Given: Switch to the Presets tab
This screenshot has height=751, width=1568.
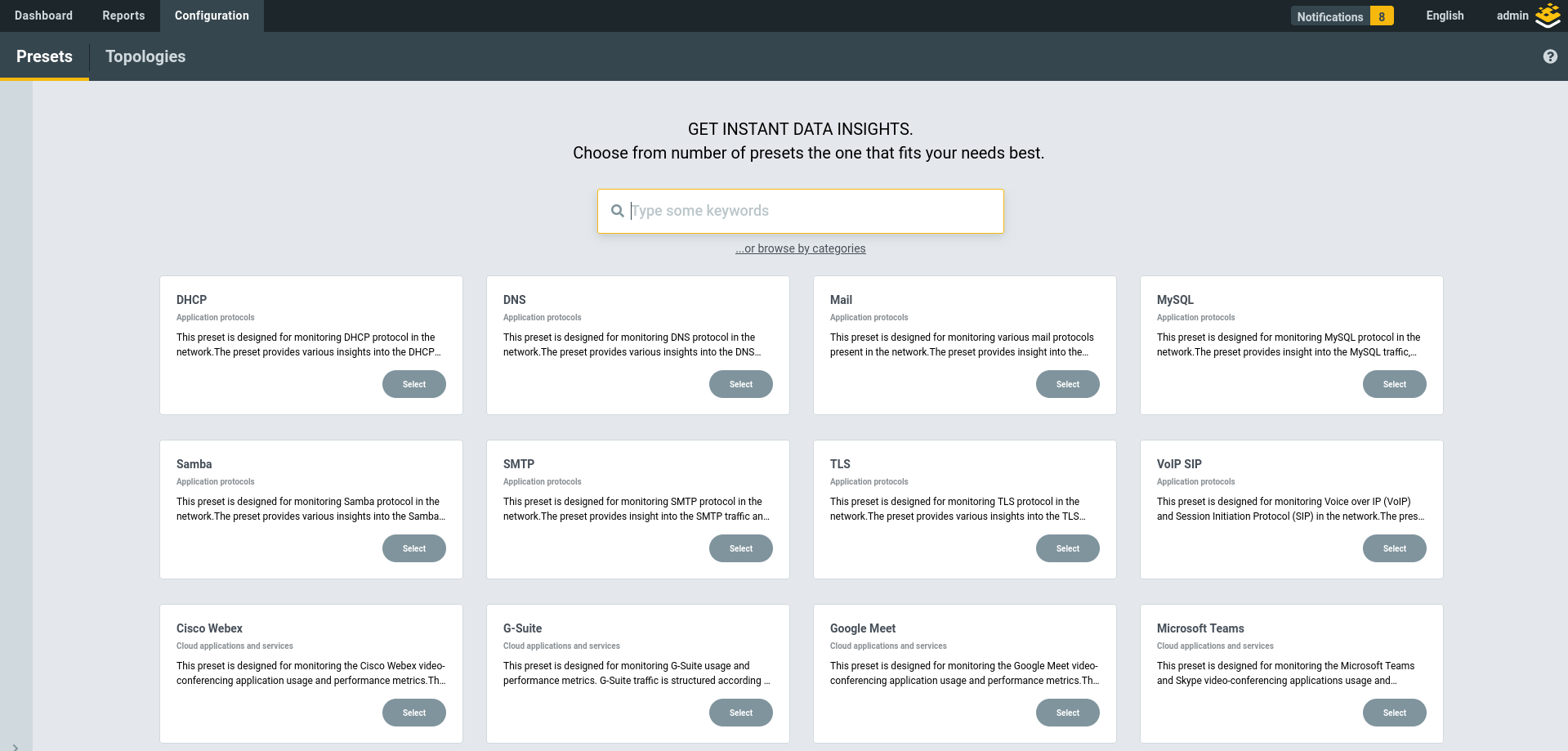Looking at the screenshot, I should (44, 56).
